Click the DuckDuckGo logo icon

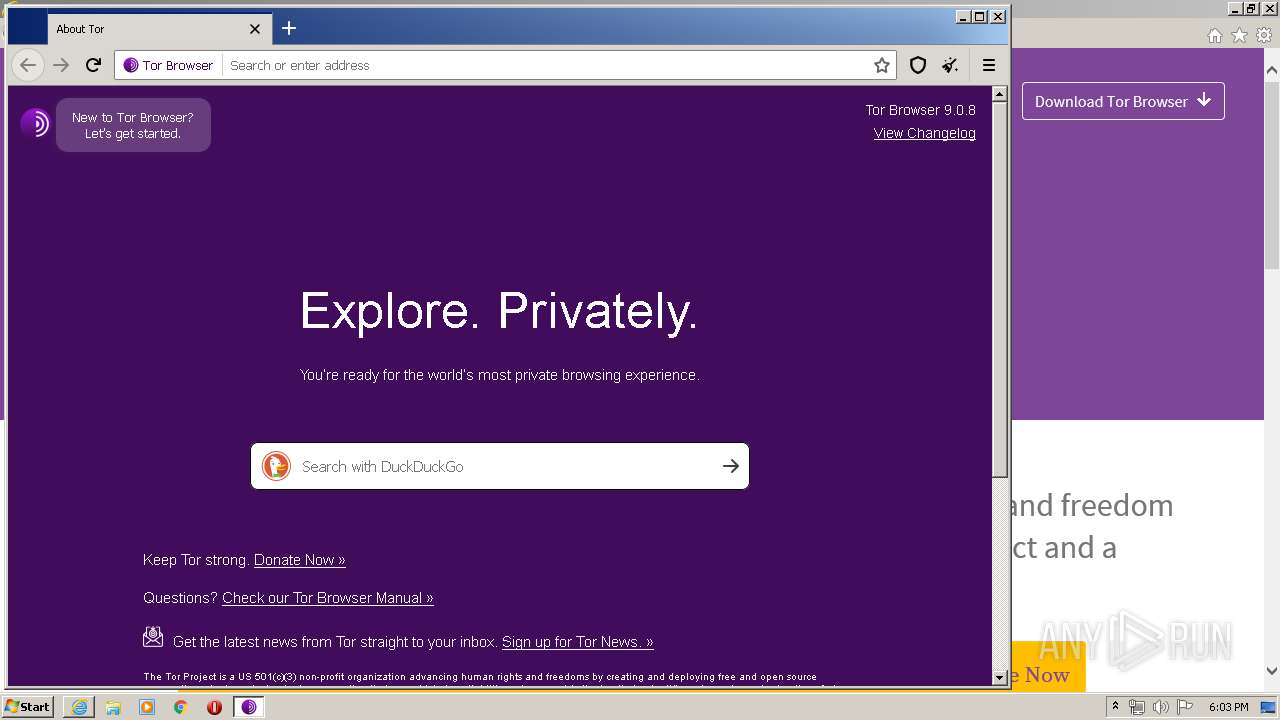tap(276, 466)
